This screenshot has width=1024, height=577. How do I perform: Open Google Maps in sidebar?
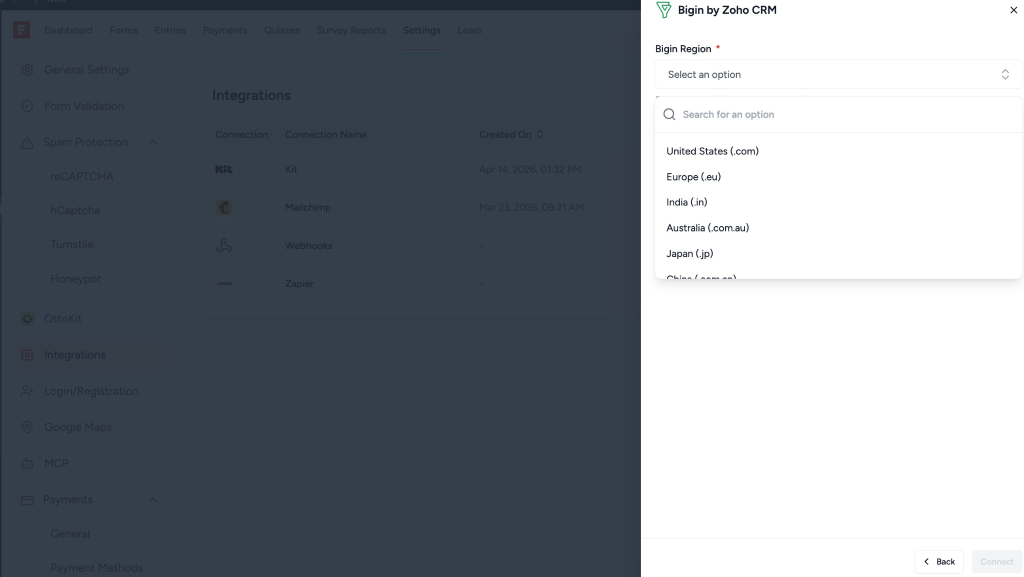click(78, 427)
